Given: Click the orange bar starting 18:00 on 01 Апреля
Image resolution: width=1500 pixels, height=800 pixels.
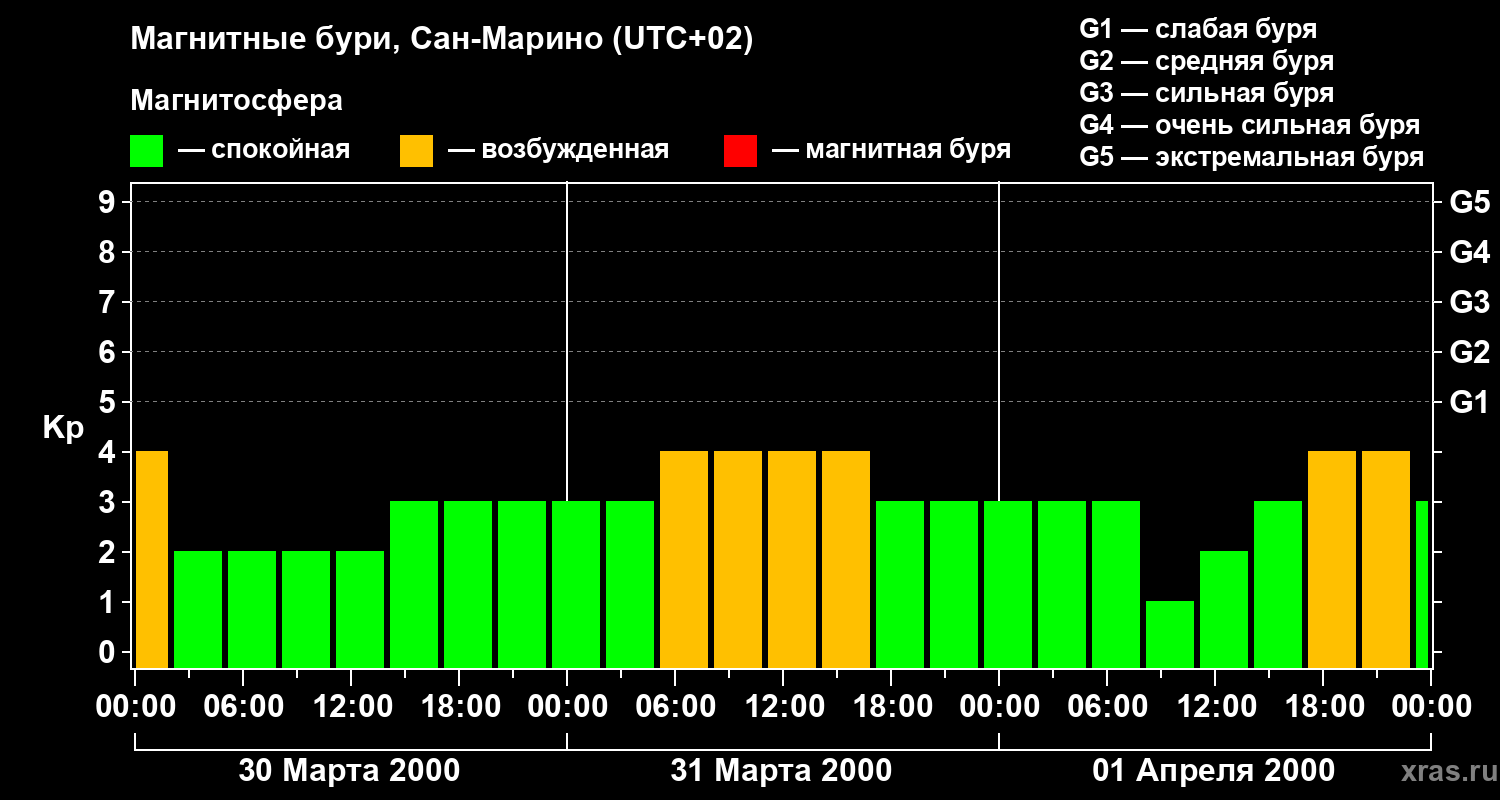Looking at the screenshot, I should pos(1332,559).
